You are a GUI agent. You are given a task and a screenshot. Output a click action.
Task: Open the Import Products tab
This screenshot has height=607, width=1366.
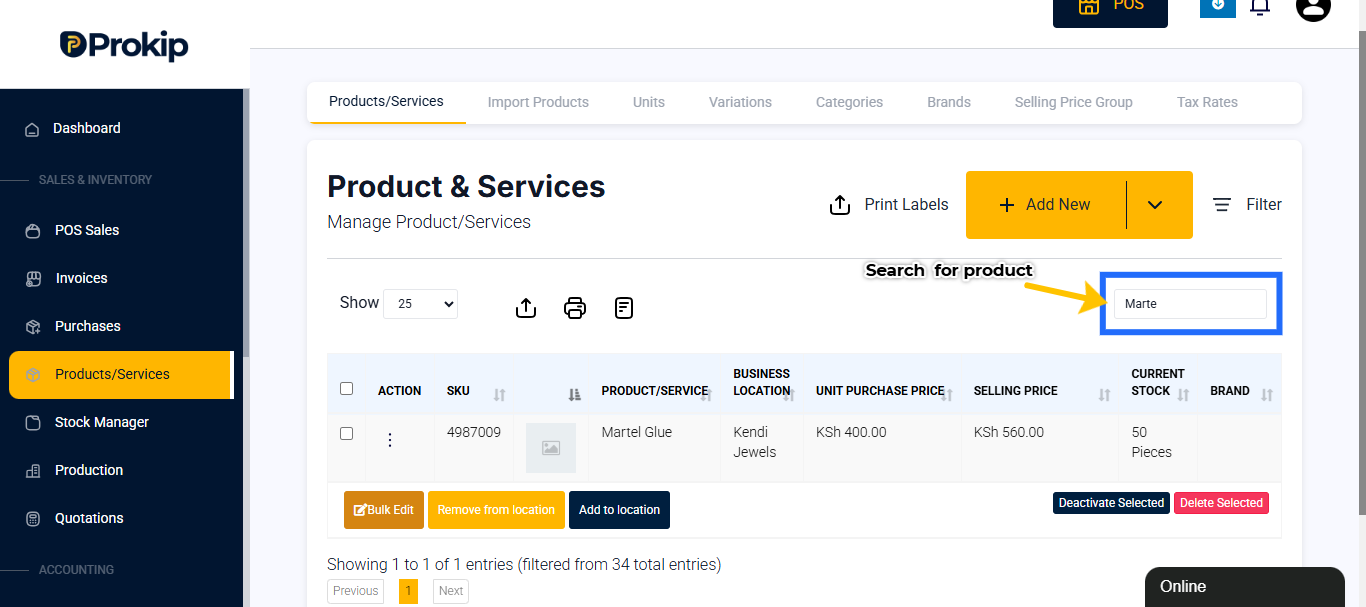tap(538, 102)
